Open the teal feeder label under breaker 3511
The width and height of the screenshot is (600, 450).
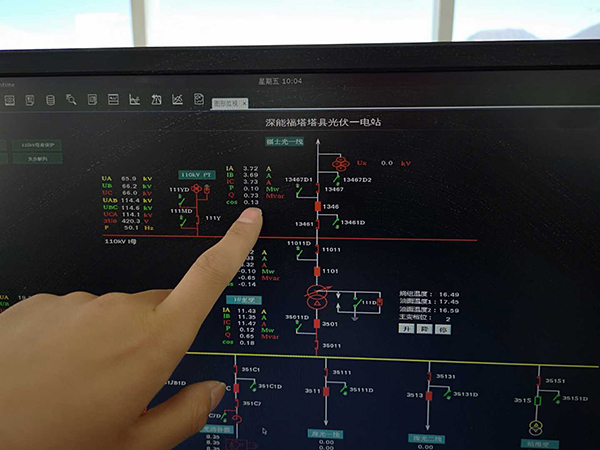[325, 434]
